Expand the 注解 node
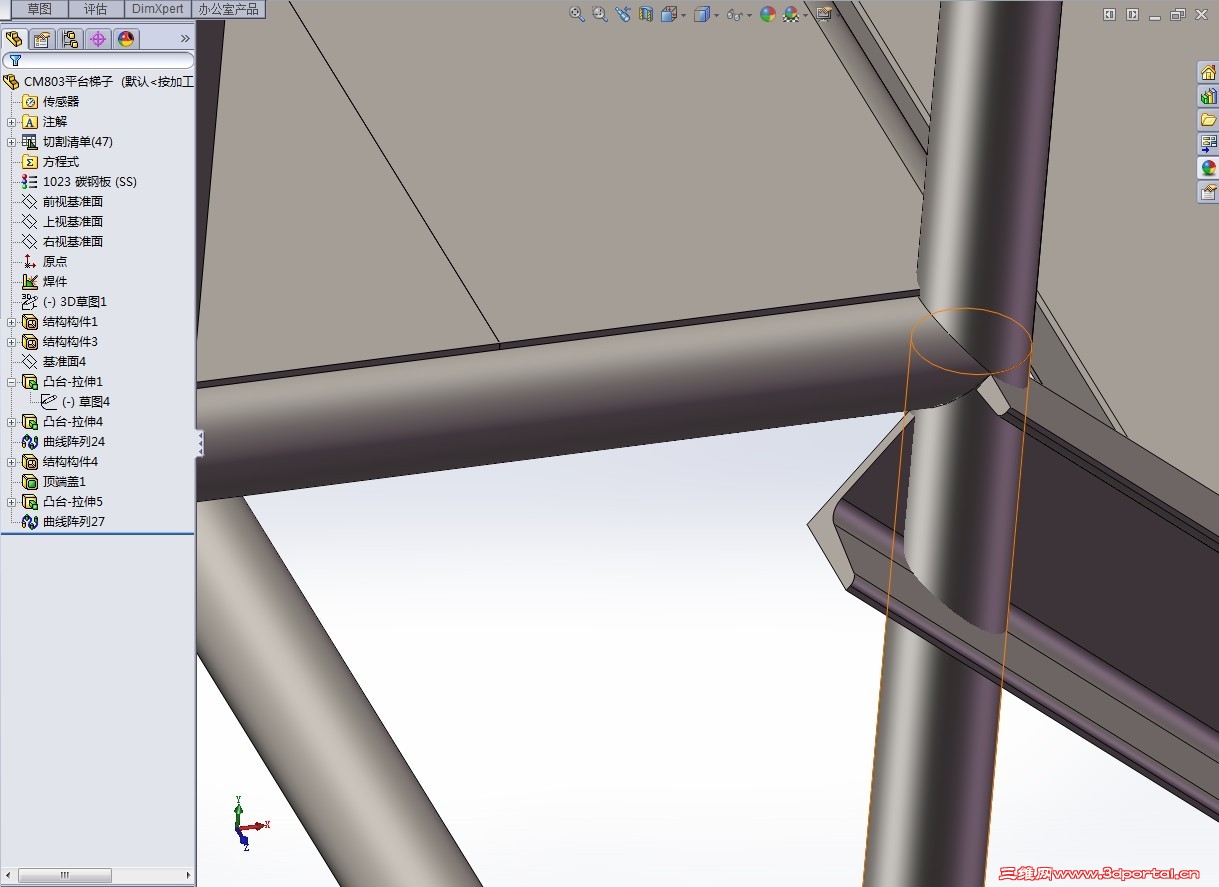Screen dimensions: 1219x887 (x=12, y=122)
